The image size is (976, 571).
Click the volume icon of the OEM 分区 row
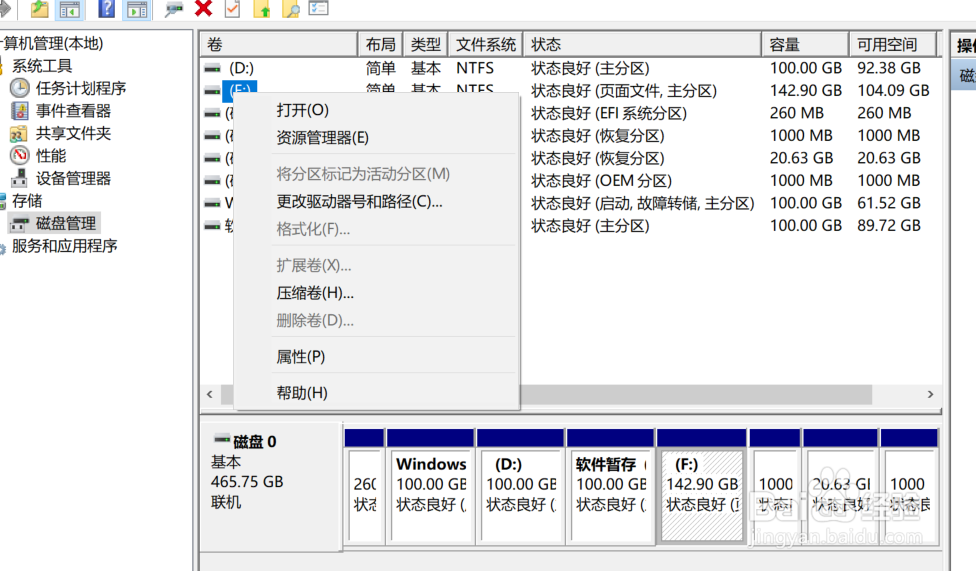tap(213, 181)
